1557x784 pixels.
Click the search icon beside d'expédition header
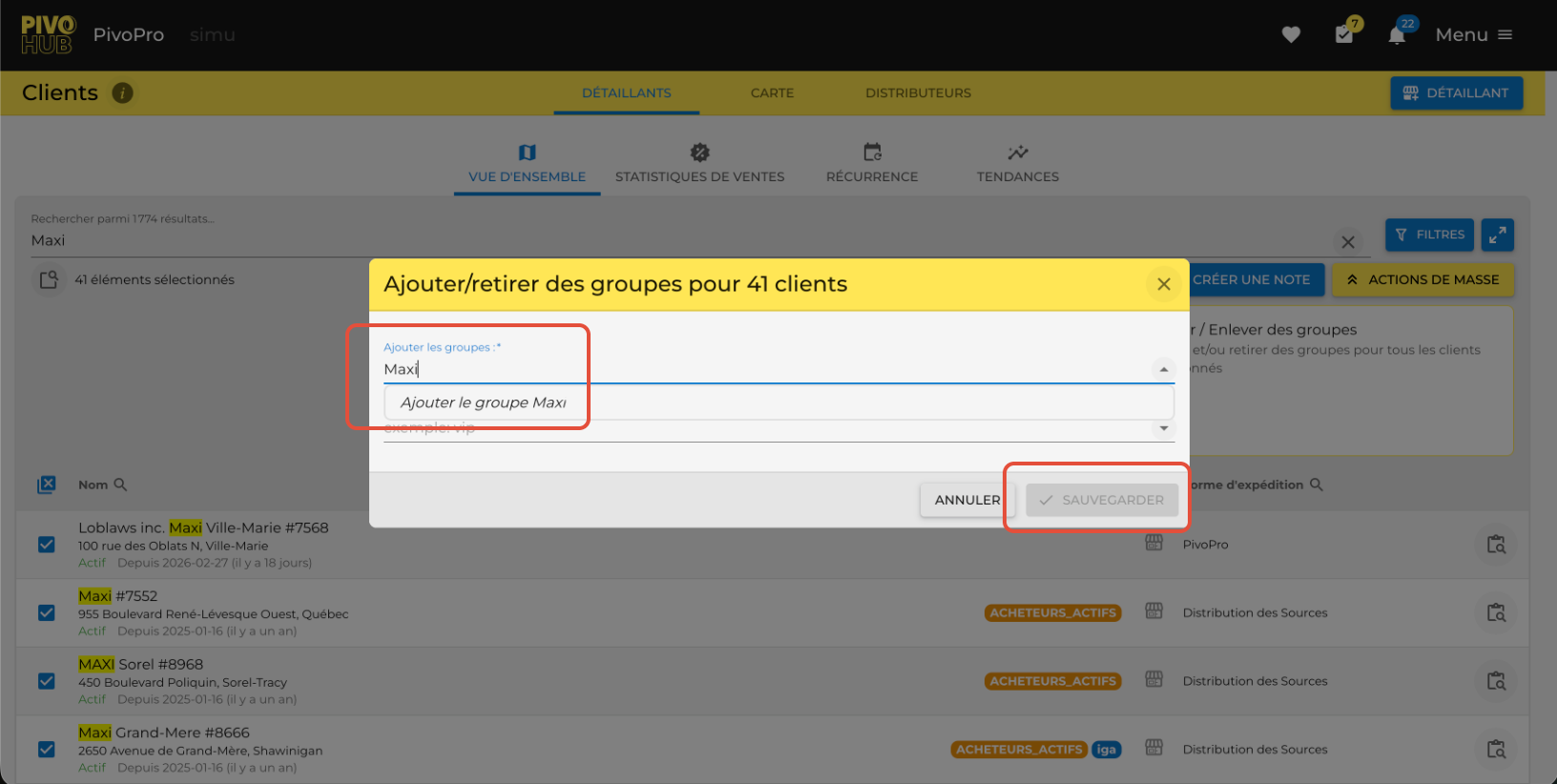(1317, 485)
